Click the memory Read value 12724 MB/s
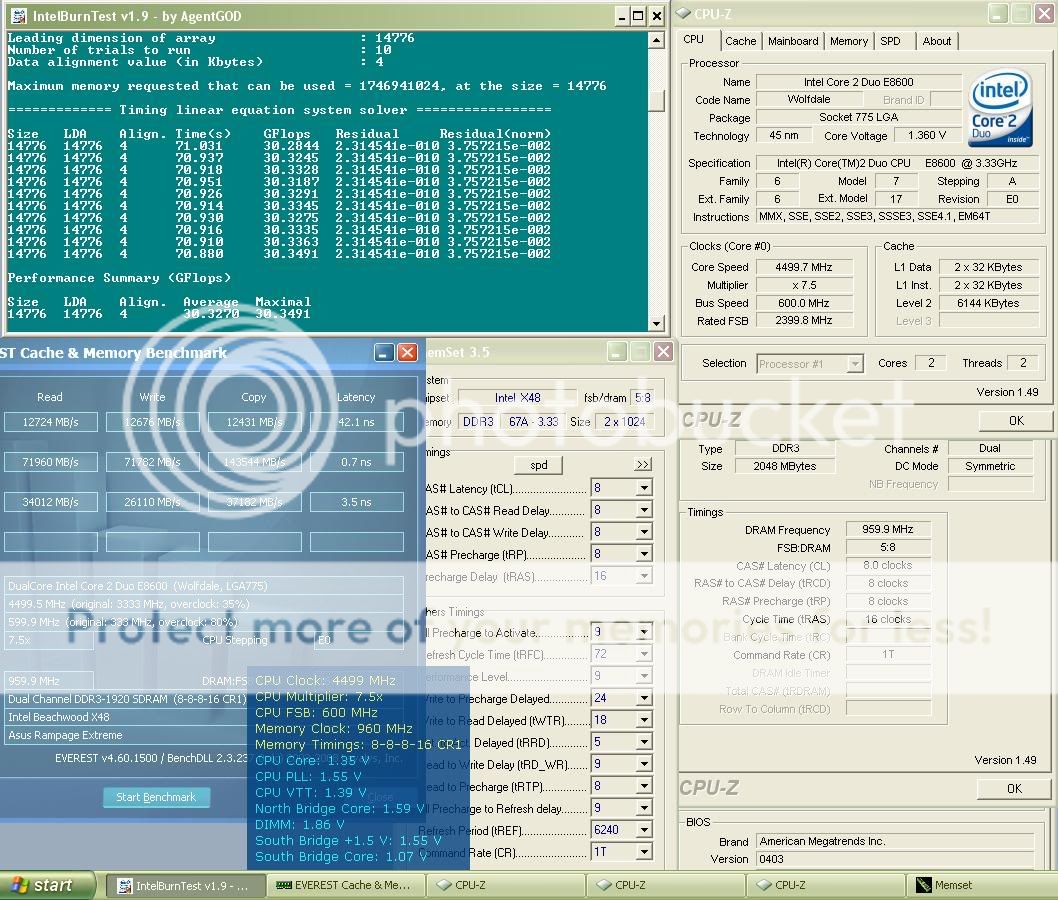Image resolution: width=1058 pixels, height=900 pixels. [51, 422]
